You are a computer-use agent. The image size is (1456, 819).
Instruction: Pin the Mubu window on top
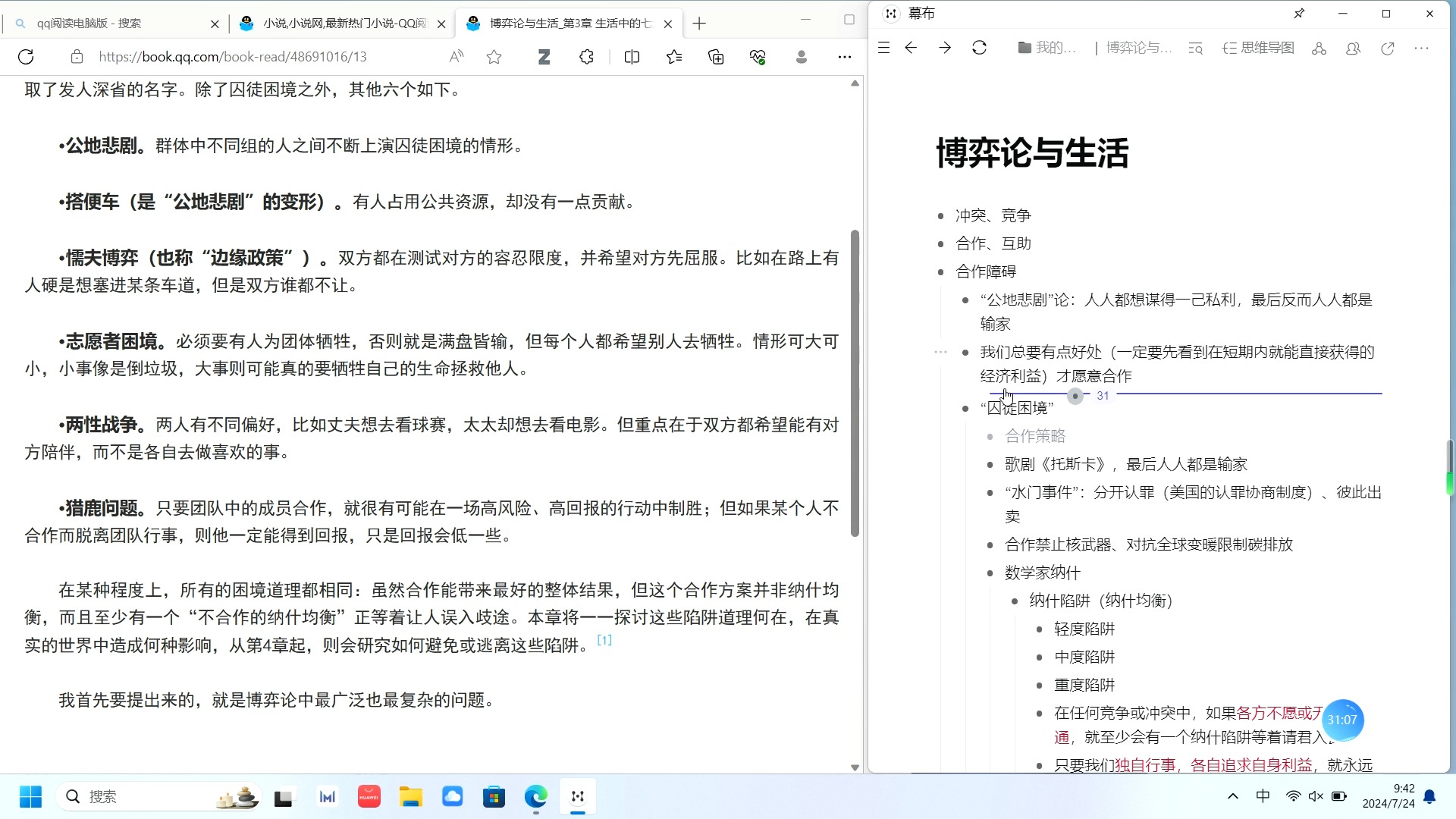(x=1299, y=14)
